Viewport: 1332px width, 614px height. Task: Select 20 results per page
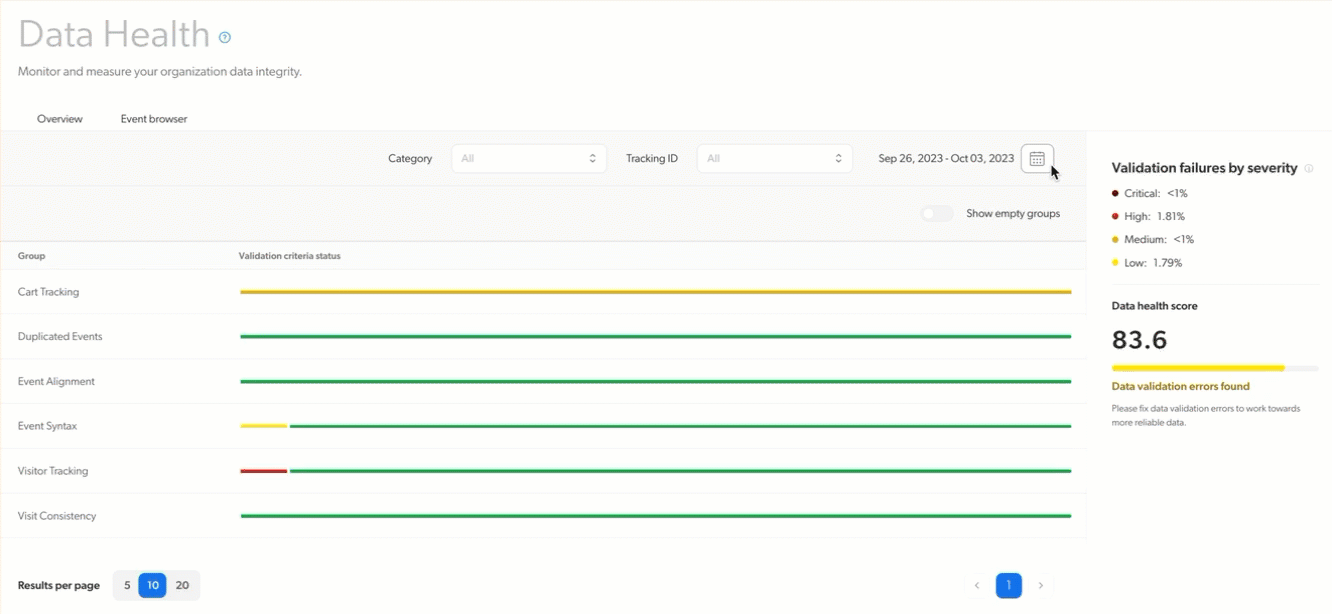pyautogui.click(x=182, y=585)
